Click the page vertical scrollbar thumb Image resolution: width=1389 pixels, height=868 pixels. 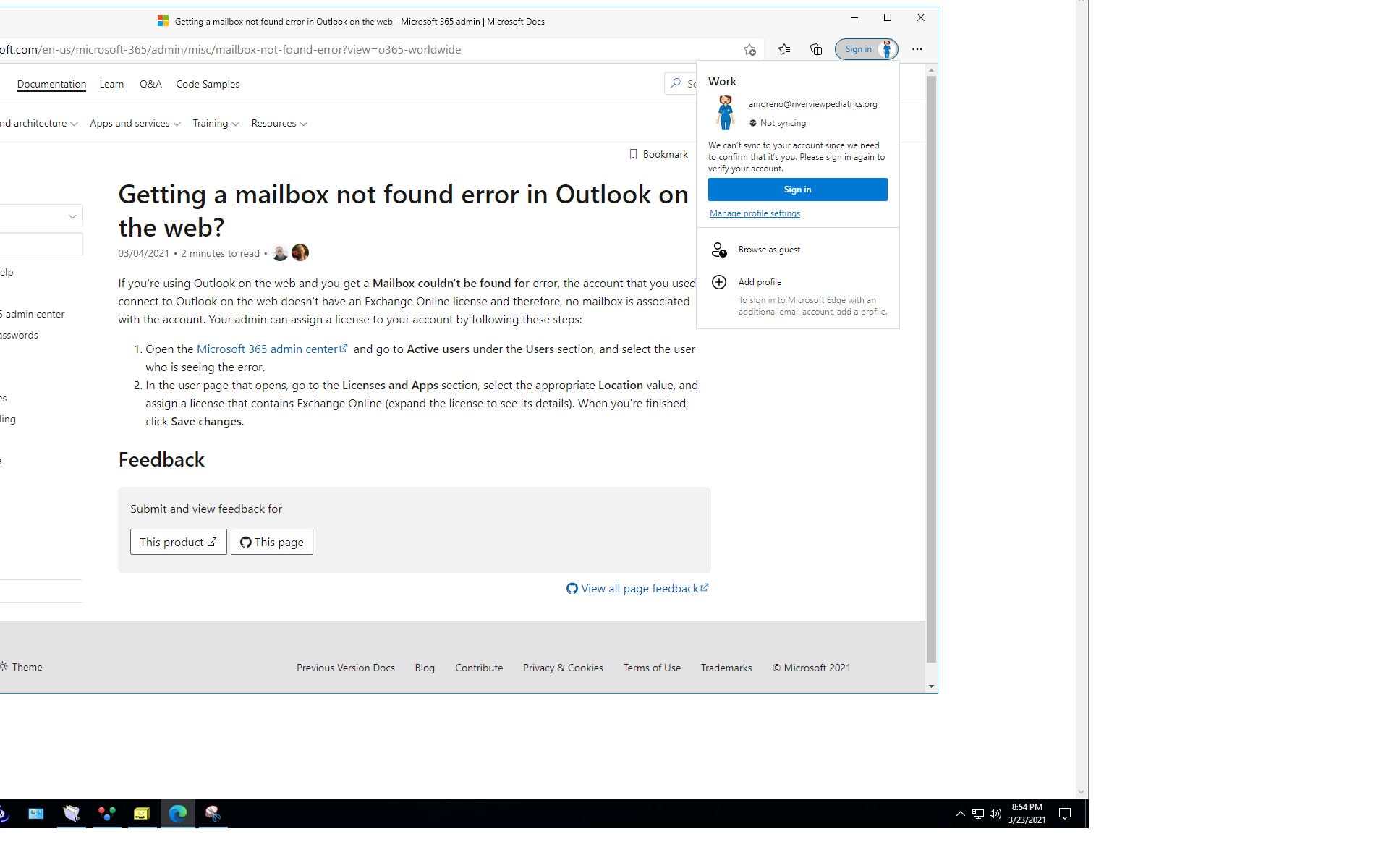(931, 369)
